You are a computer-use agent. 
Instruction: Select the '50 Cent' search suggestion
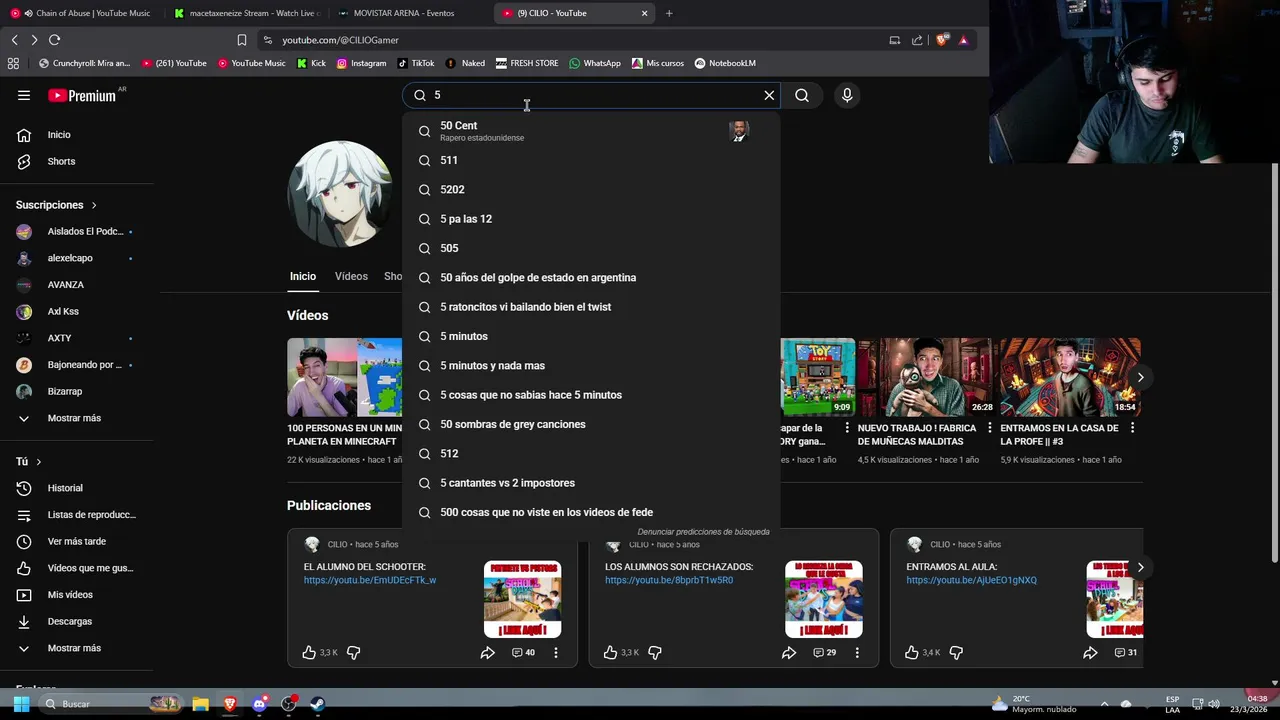591,131
